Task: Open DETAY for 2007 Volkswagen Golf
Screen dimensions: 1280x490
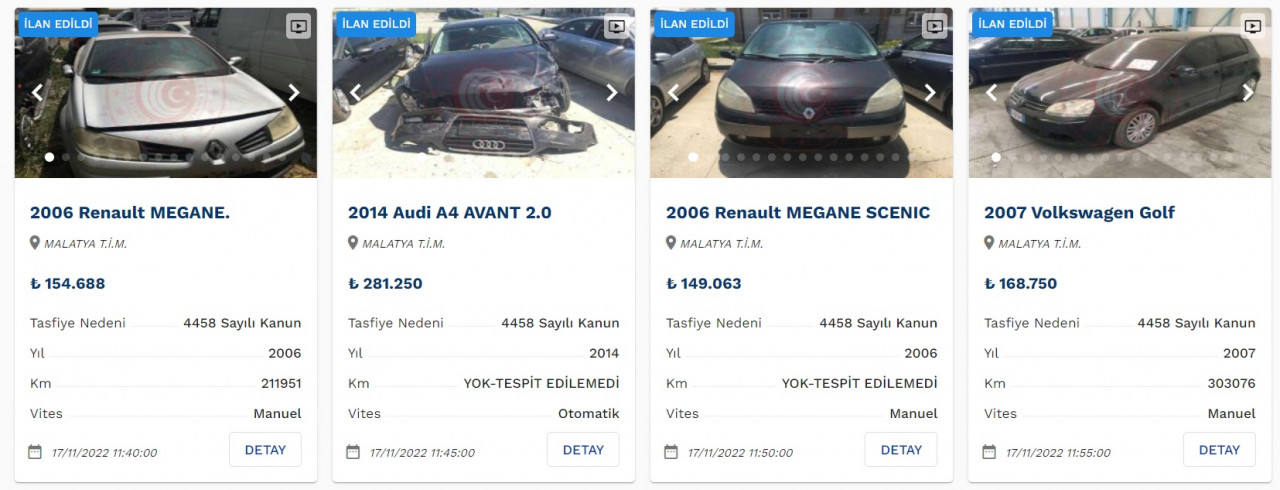Action: pyautogui.click(x=1219, y=450)
